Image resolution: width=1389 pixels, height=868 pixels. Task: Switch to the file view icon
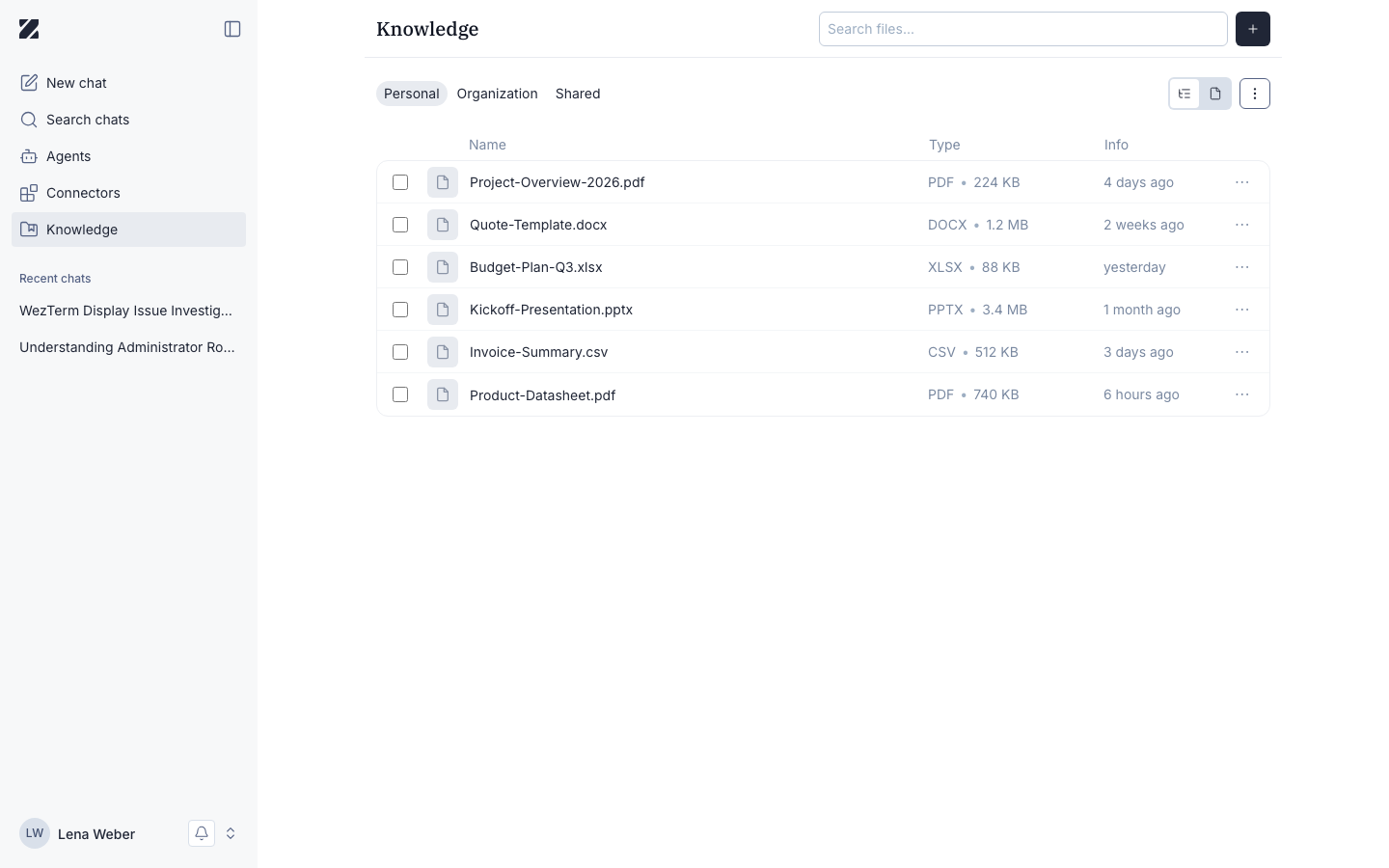click(1215, 94)
